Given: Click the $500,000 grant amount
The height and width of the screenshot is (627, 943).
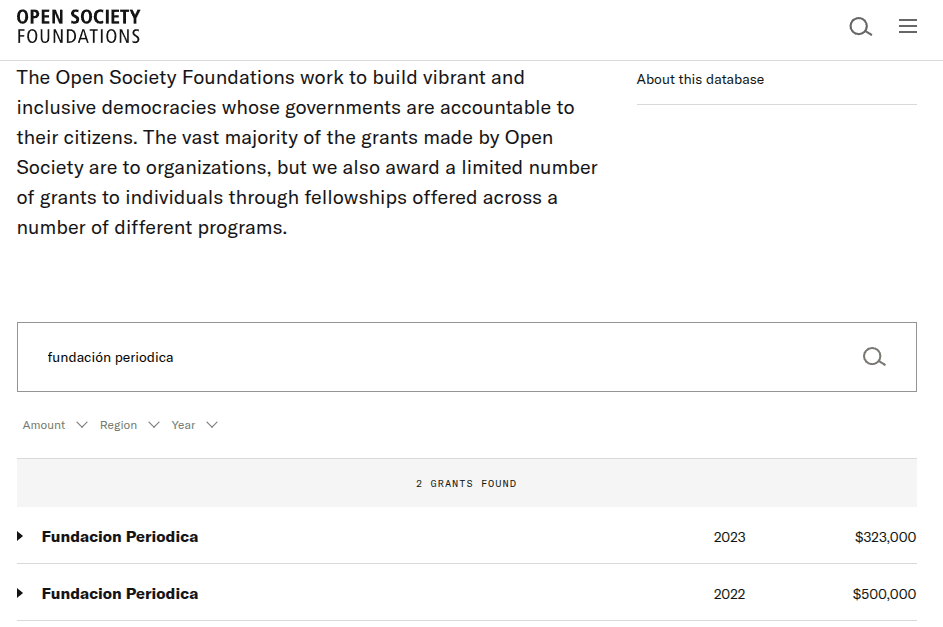Looking at the screenshot, I should pyautogui.click(x=884, y=594).
